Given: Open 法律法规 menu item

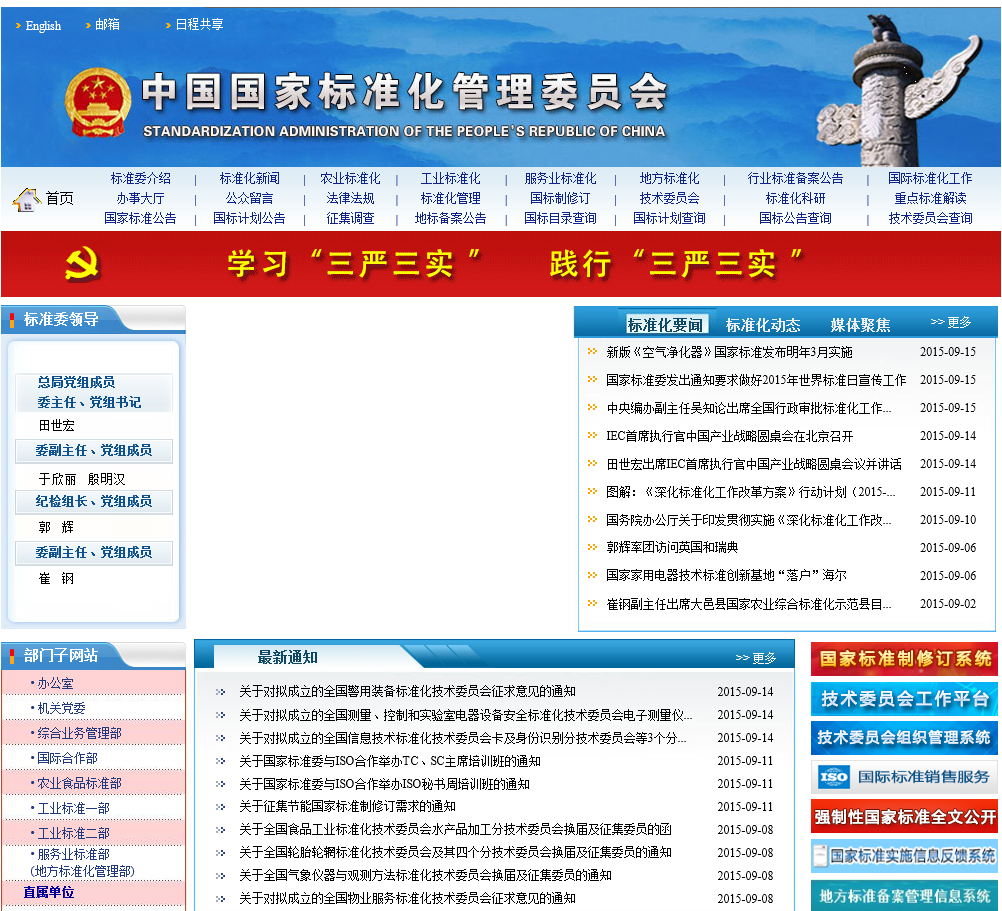Looking at the screenshot, I should tap(350, 198).
